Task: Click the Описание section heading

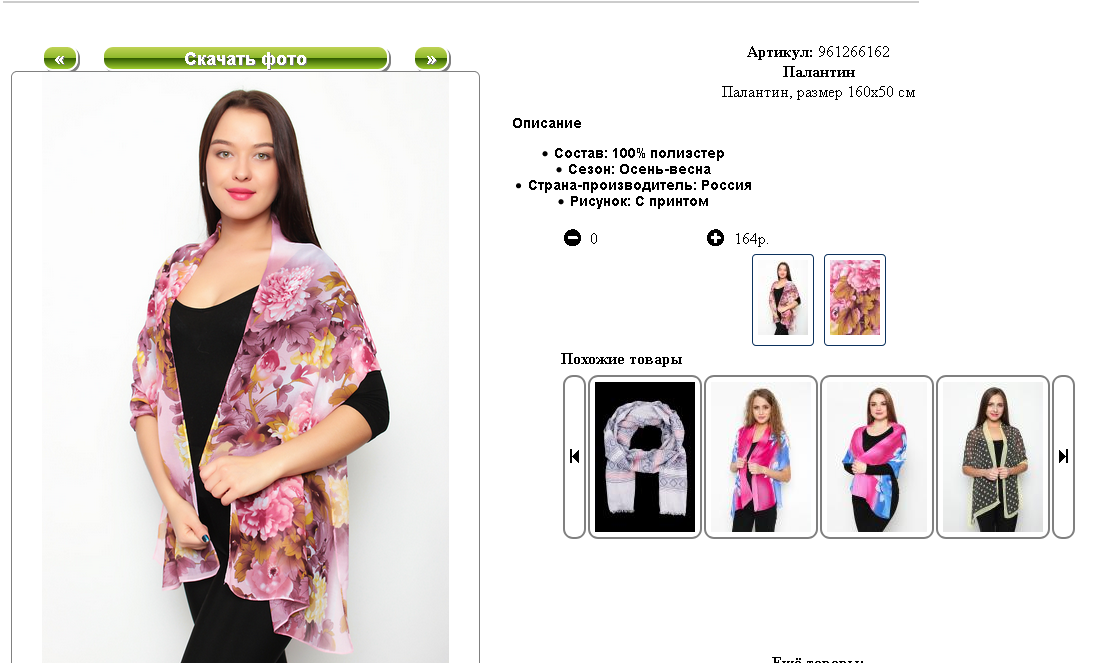Action: pos(546,123)
